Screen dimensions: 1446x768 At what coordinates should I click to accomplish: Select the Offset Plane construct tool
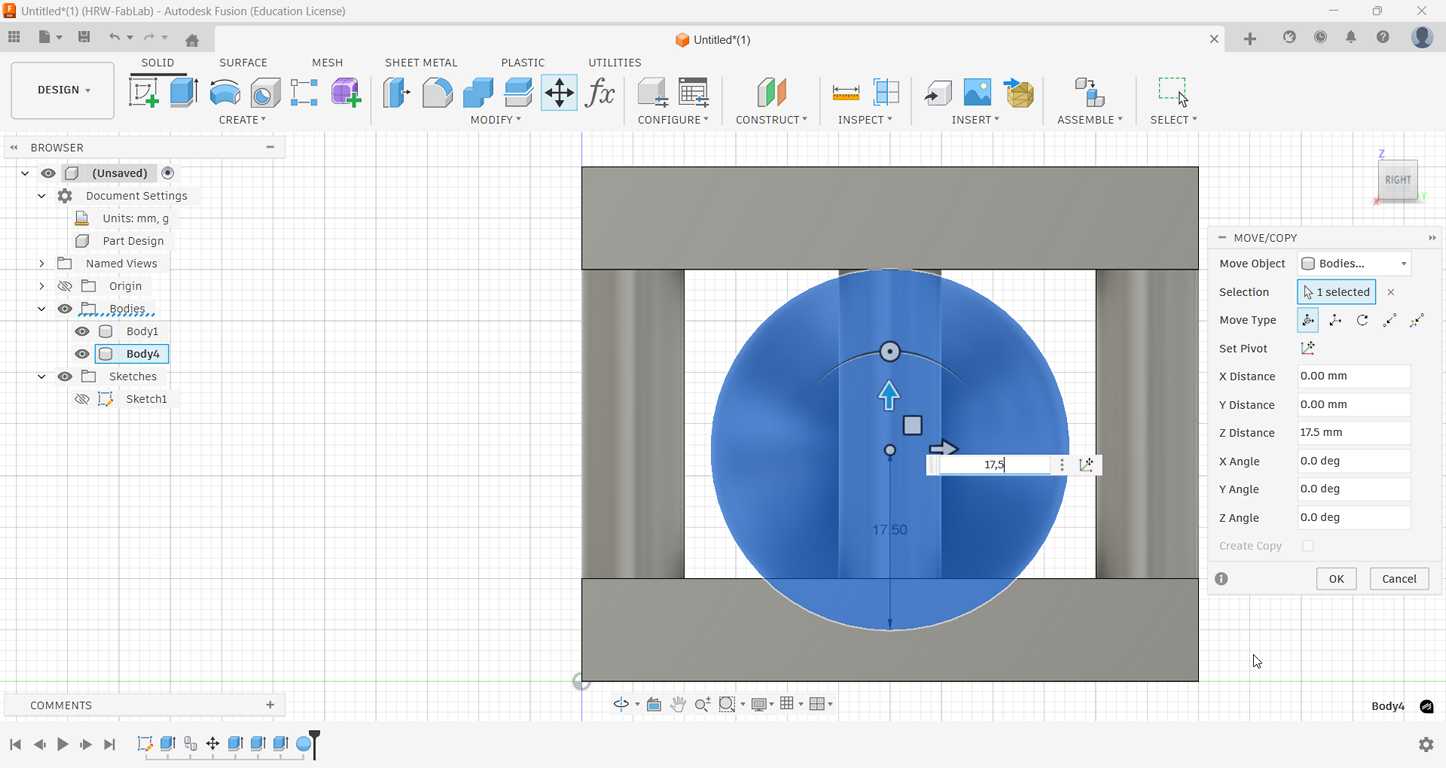click(x=771, y=93)
